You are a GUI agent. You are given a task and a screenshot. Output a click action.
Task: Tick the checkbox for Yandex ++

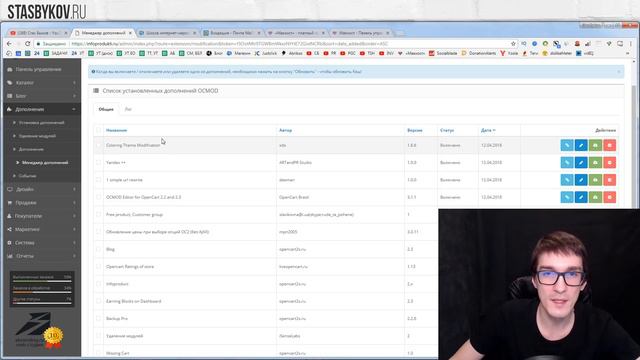(98, 162)
